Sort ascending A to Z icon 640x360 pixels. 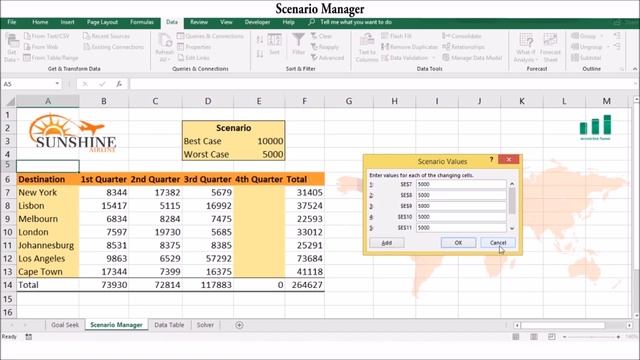coord(260,40)
